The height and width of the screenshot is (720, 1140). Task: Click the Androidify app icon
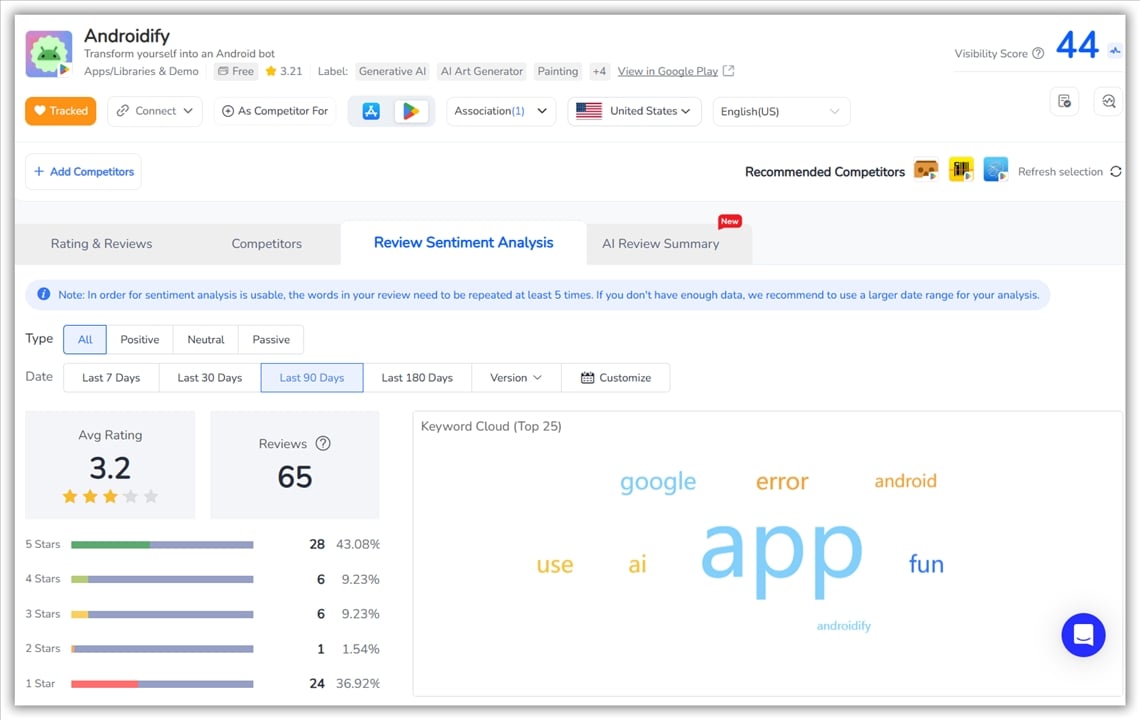[49, 54]
